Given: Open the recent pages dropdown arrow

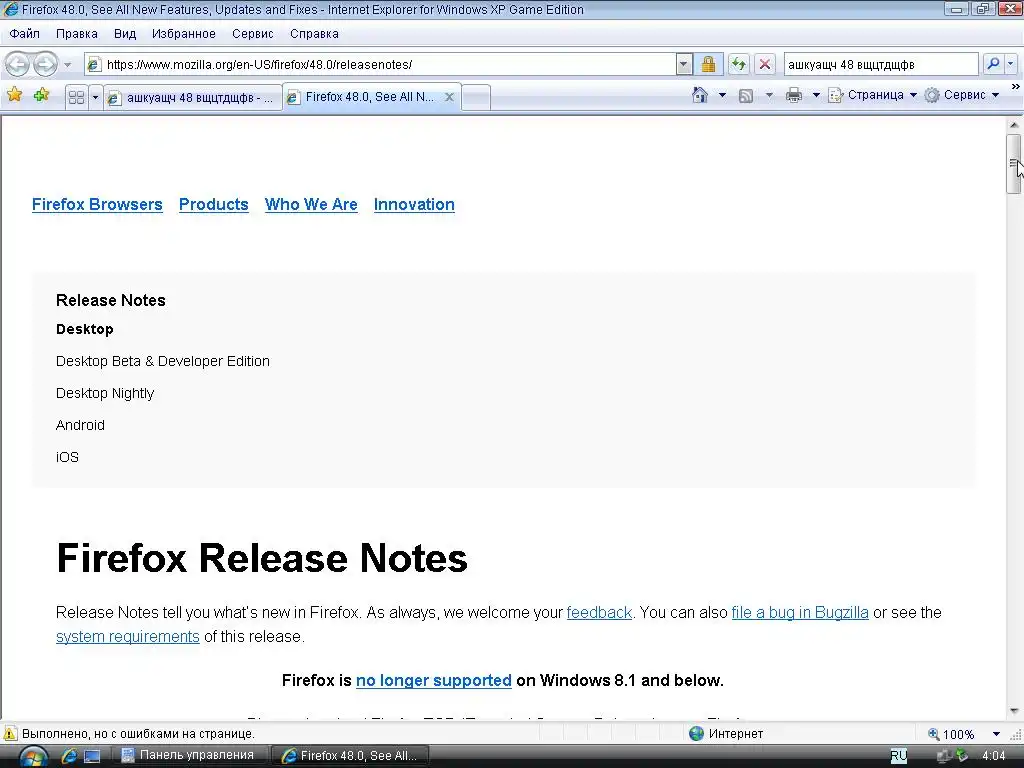Looking at the screenshot, I should point(67,65).
